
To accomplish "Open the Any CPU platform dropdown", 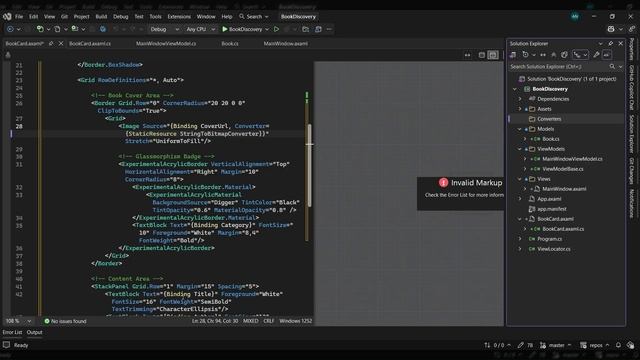I will (200, 29).
